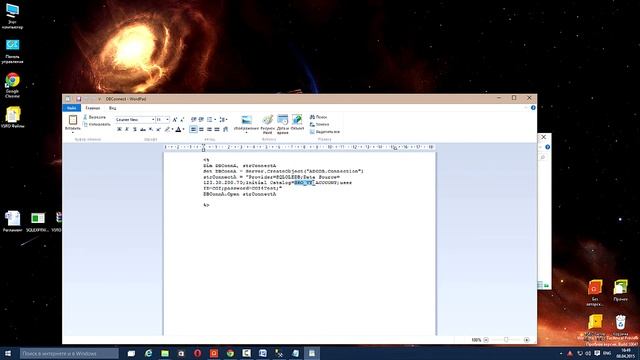Toggle underline formatting in WordPad
This screenshot has width=640, height=360.
point(135,129)
